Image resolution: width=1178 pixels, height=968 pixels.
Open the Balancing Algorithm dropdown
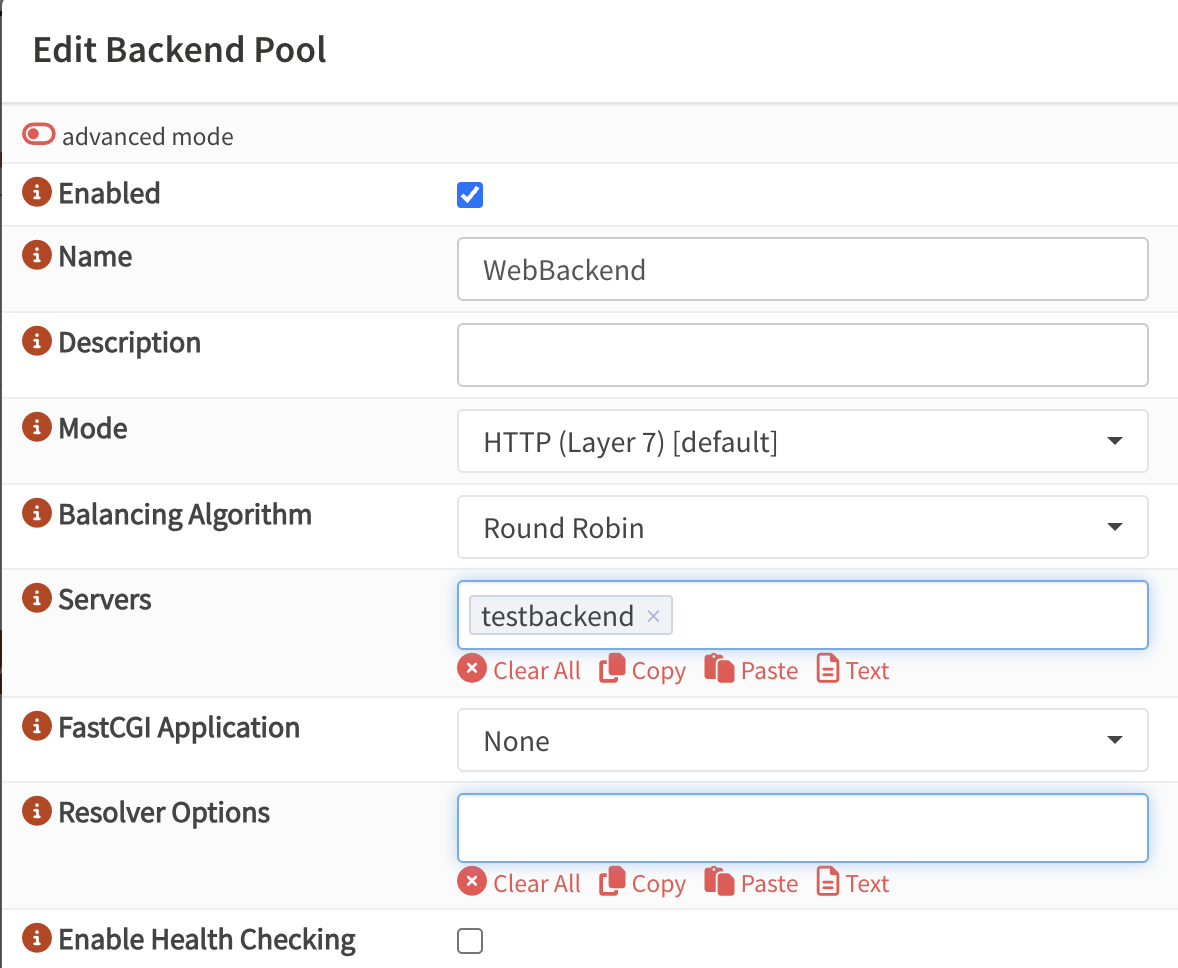[x=802, y=527]
